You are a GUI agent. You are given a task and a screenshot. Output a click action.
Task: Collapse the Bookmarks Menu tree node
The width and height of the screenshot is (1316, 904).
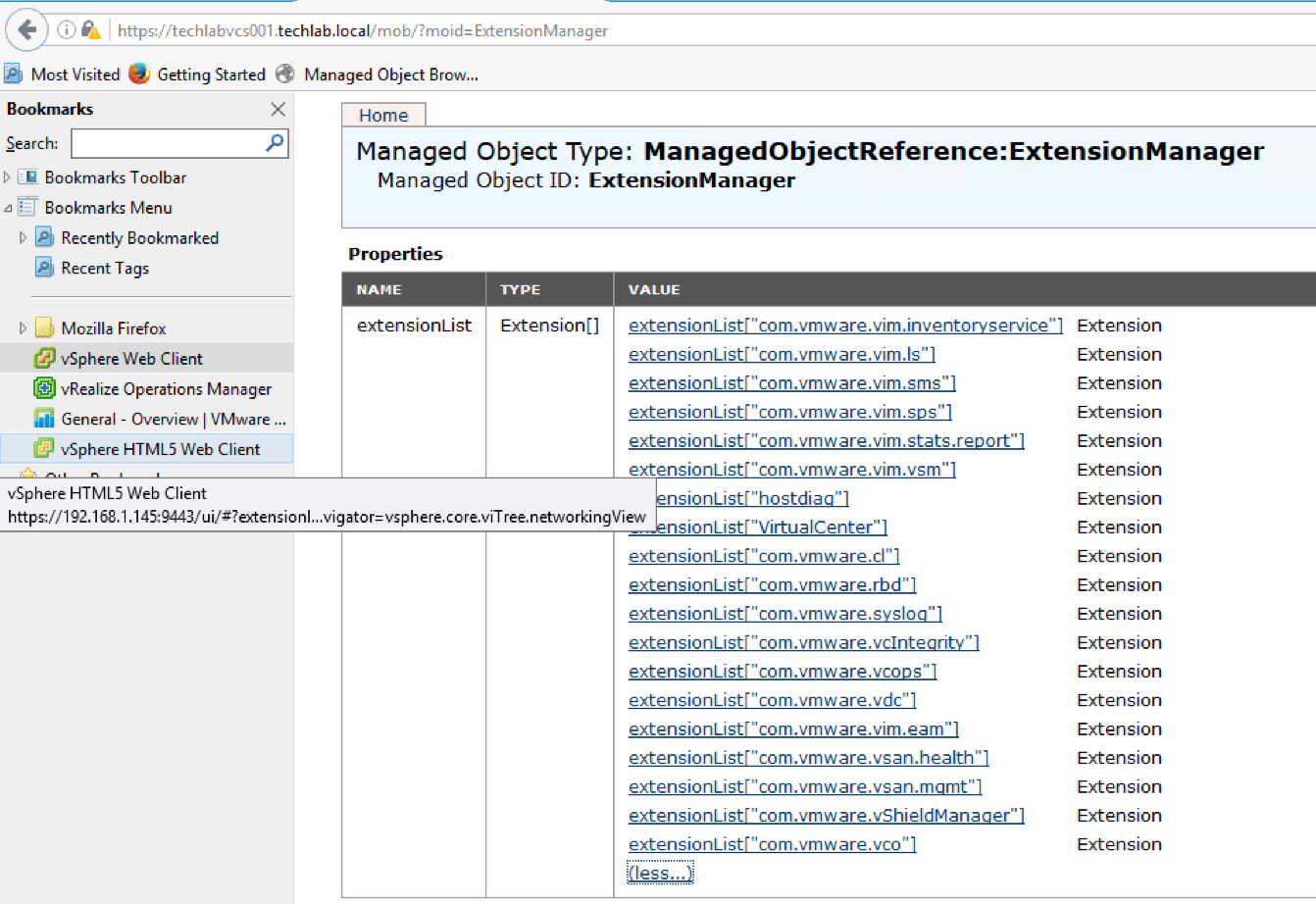pyautogui.click(x=8, y=208)
